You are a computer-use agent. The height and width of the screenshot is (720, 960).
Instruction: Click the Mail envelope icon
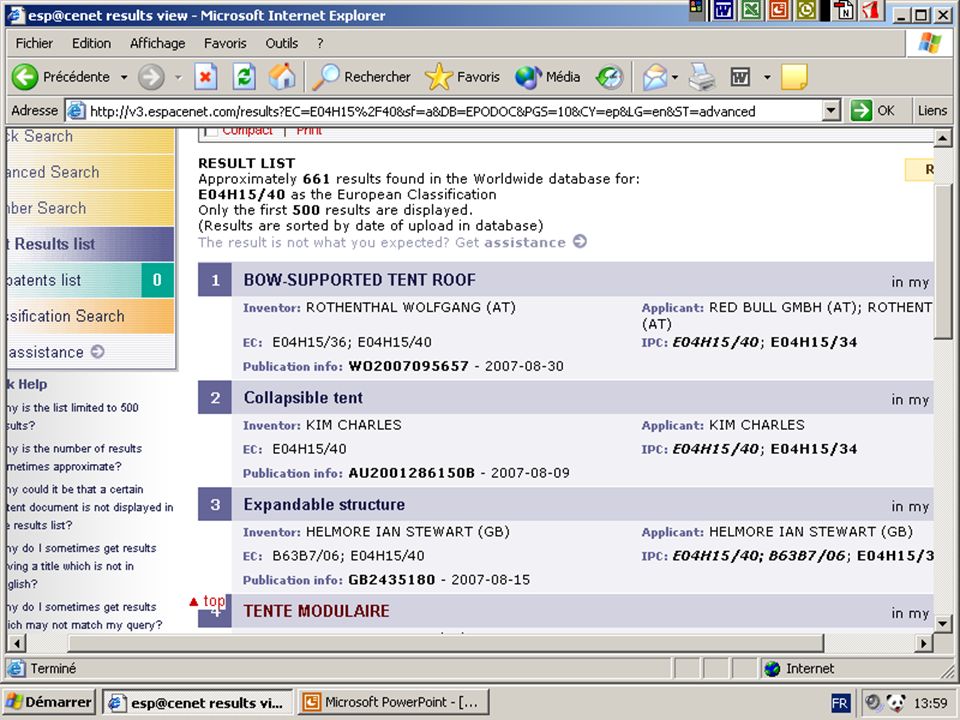654,77
